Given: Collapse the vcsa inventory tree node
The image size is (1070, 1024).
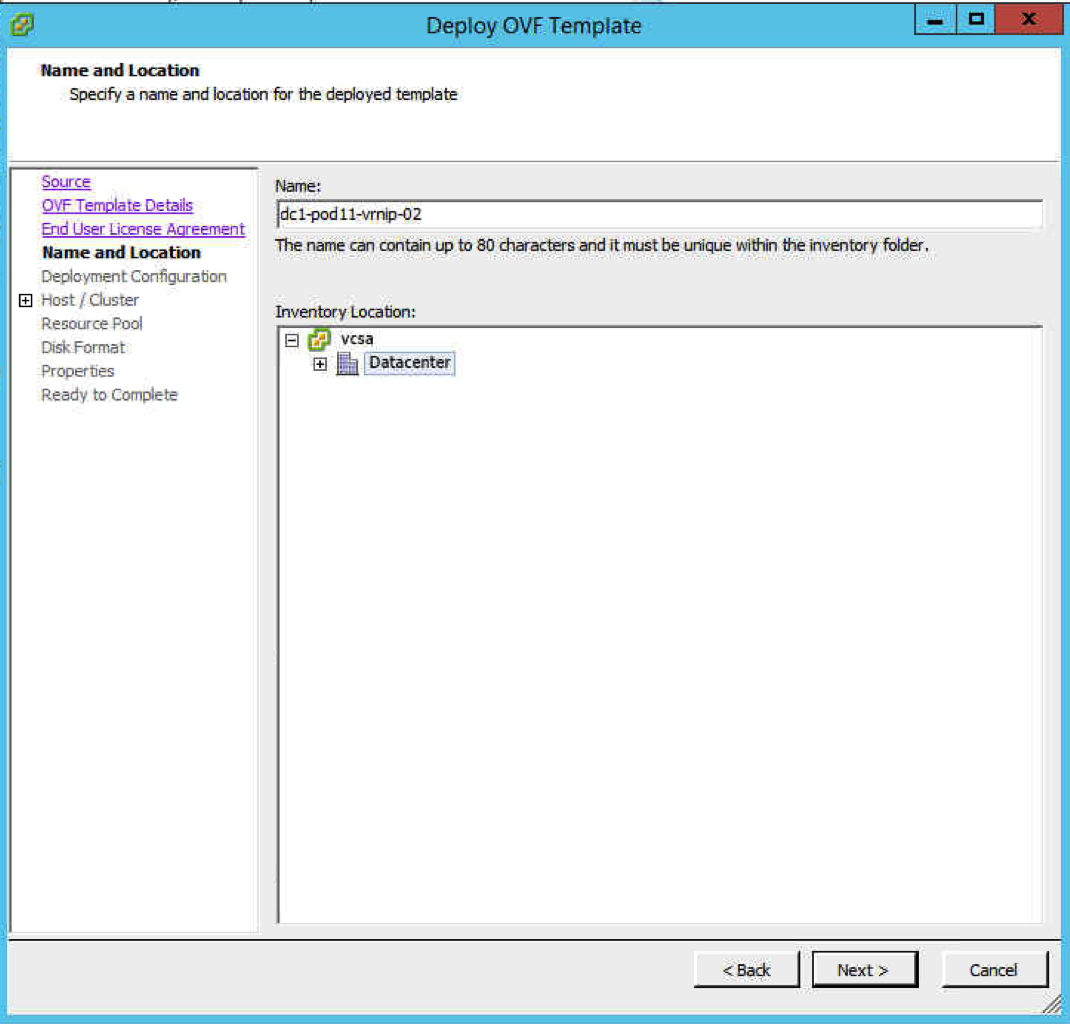Looking at the screenshot, I should (x=292, y=340).
